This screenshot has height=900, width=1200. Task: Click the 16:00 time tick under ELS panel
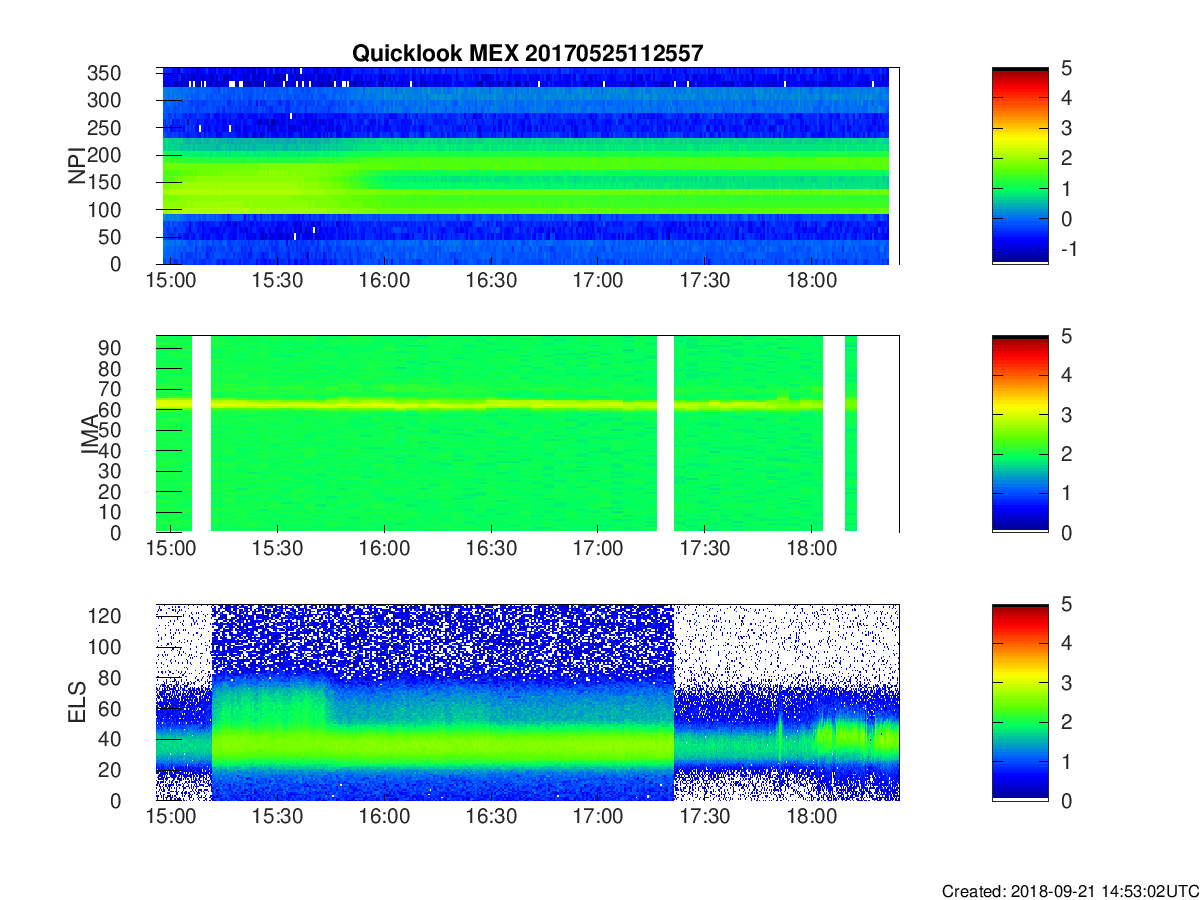coord(385,817)
